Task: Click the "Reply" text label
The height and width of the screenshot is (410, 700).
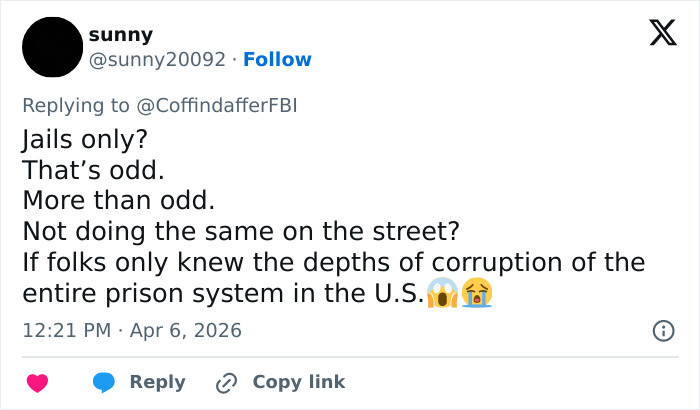Action: 158,382
